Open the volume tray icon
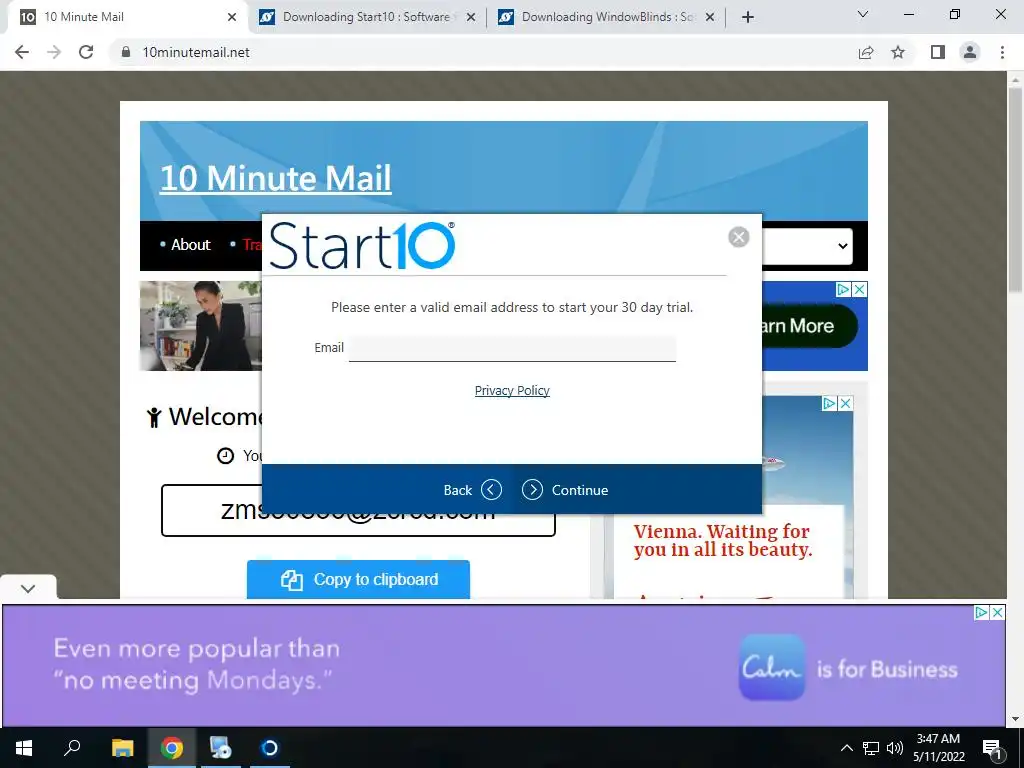This screenshot has height=768, width=1024. (x=895, y=748)
